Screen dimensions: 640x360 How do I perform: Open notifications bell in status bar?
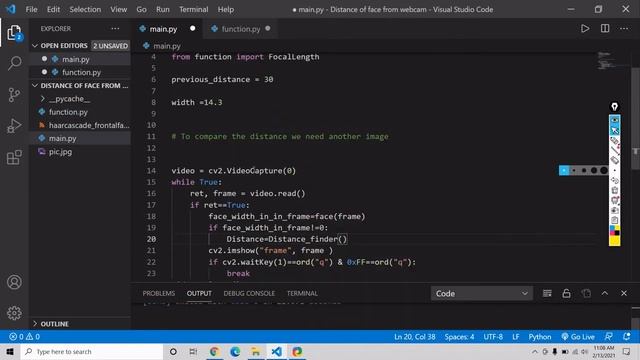click(627, 337)
